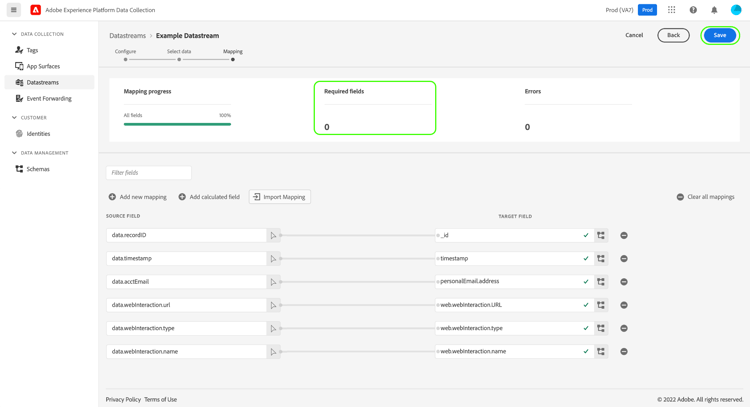The image size is (750, 407).
Task: Edit the web.webInteraction.type target field
Action: click(x=514, y=328)
